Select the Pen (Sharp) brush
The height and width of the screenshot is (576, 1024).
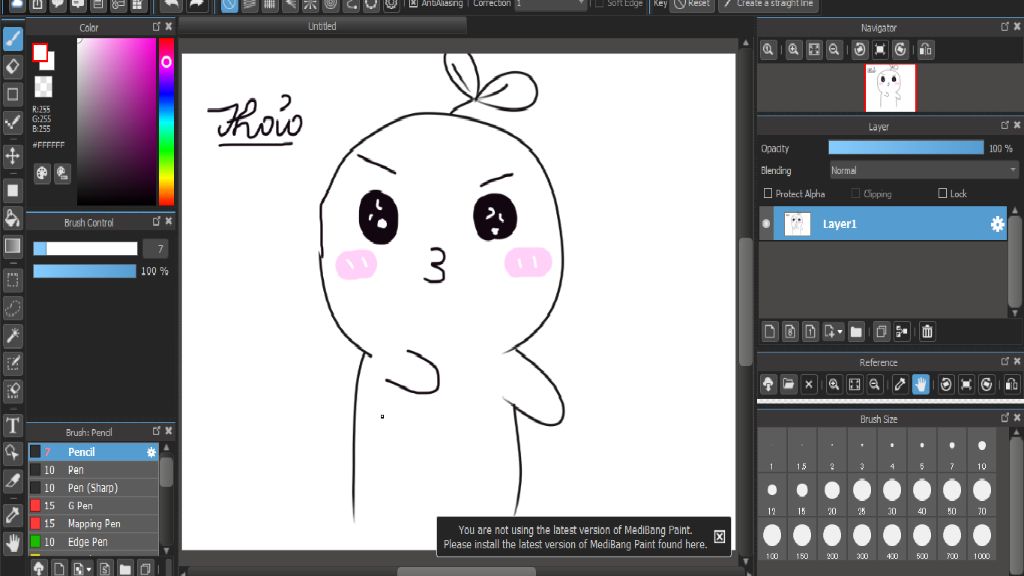[x=93, y=488]
